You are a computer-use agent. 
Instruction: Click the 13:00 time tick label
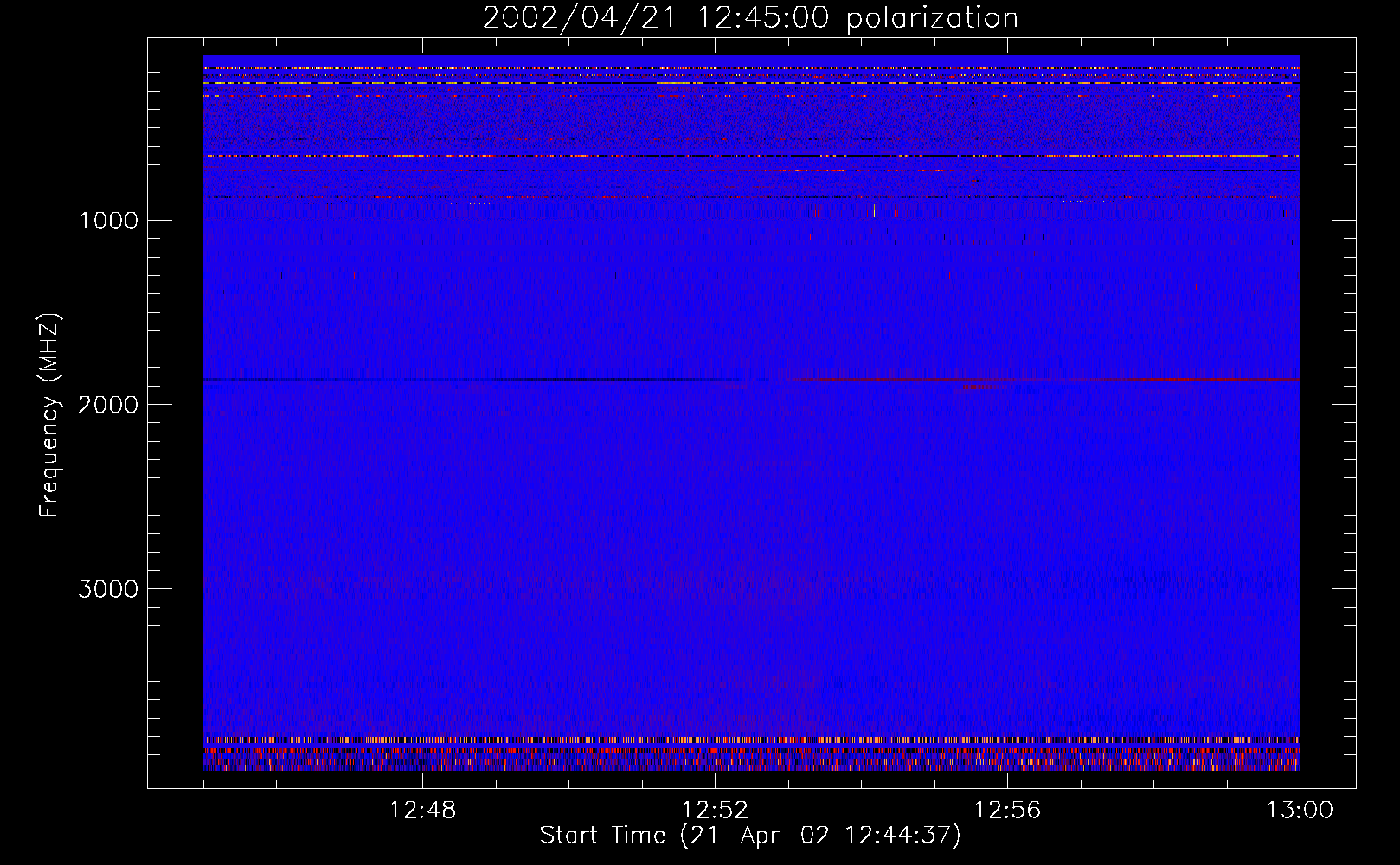pos(1300,811)
